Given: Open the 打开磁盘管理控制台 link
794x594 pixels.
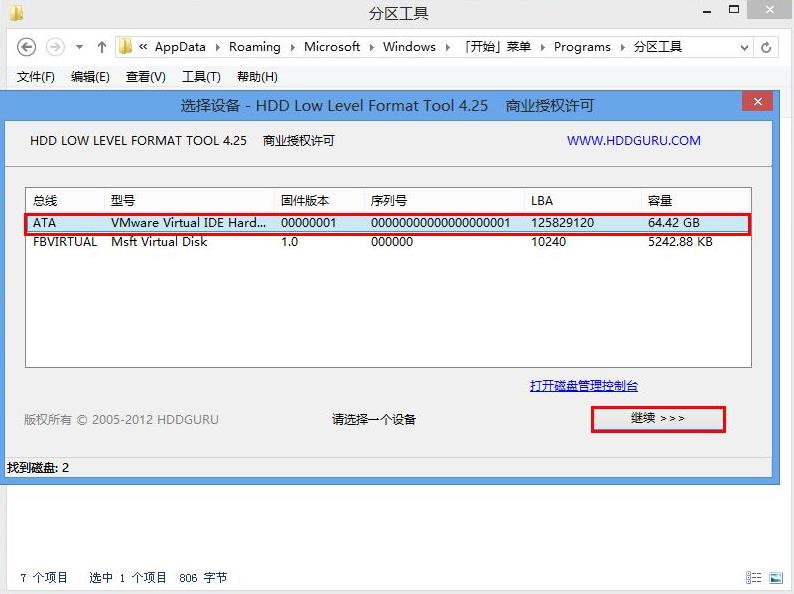Looking at the screenshot, I should coord(583,386).
